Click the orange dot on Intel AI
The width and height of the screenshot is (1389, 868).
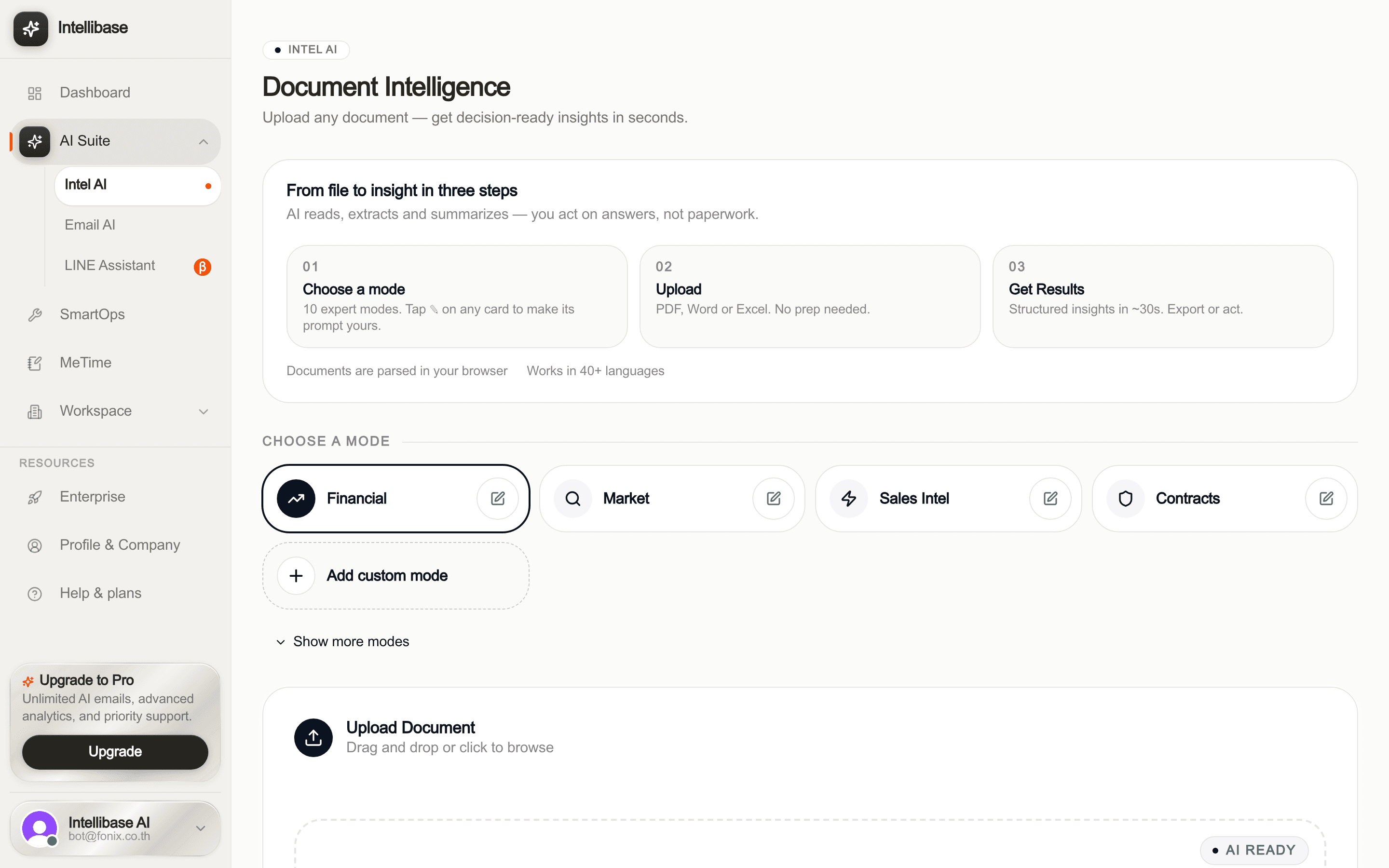click(208, 186)
